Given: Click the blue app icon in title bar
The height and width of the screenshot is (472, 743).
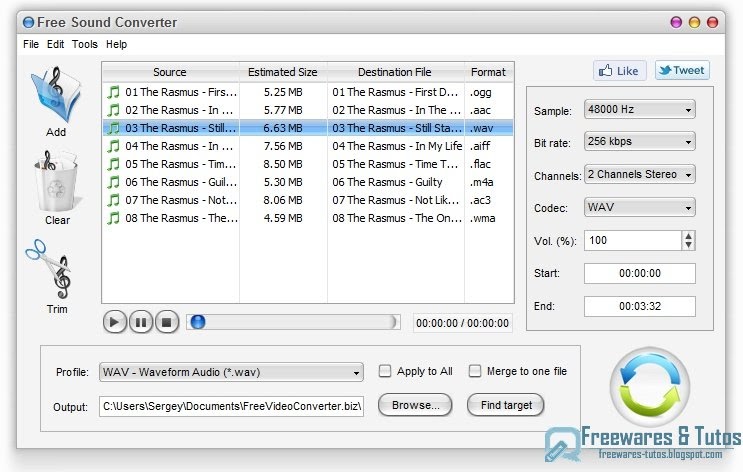Looking at the screenshot, I should coord(28,22).
